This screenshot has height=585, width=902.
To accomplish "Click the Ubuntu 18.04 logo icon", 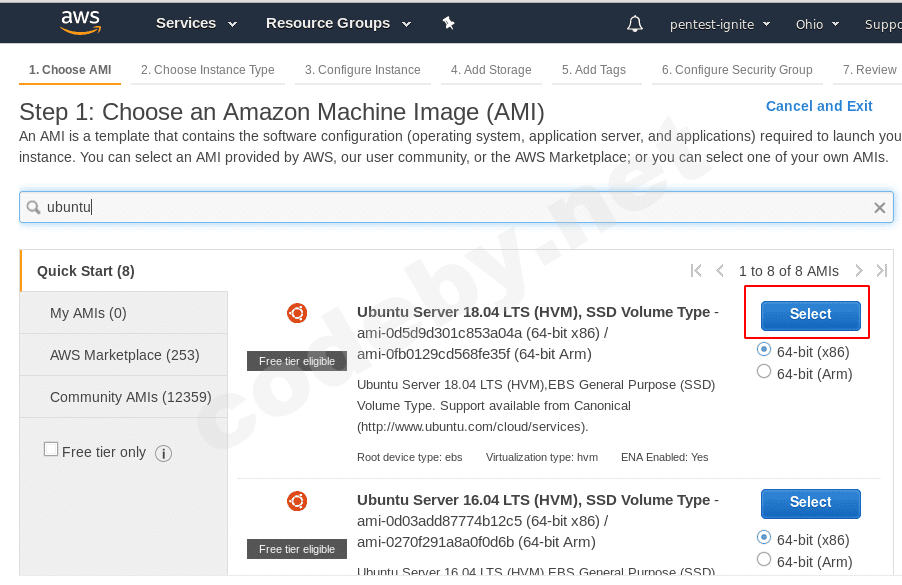I will click(x=297, y=313).
